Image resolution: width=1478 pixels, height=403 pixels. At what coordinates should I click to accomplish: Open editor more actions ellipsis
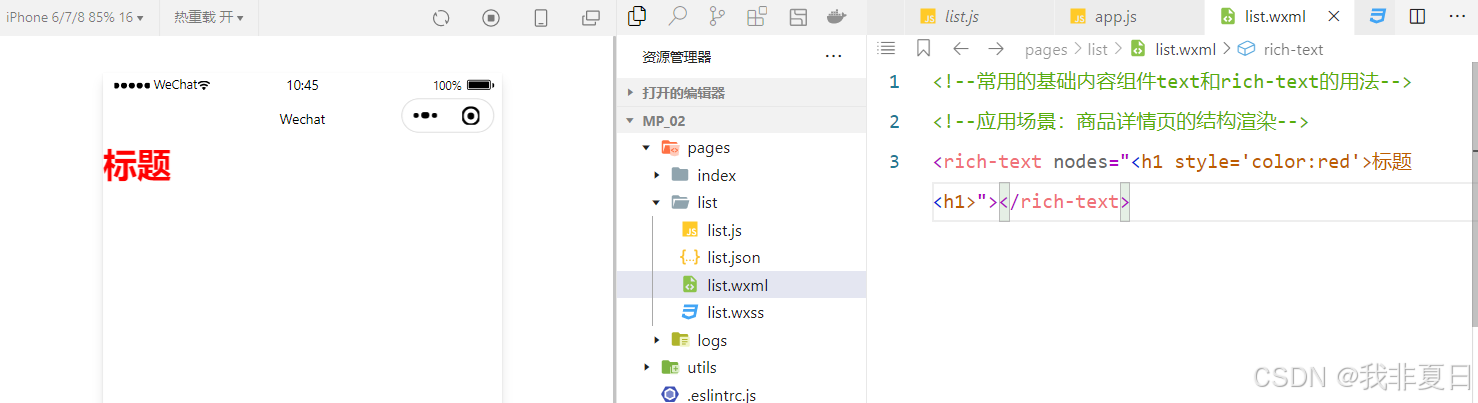1456,17
